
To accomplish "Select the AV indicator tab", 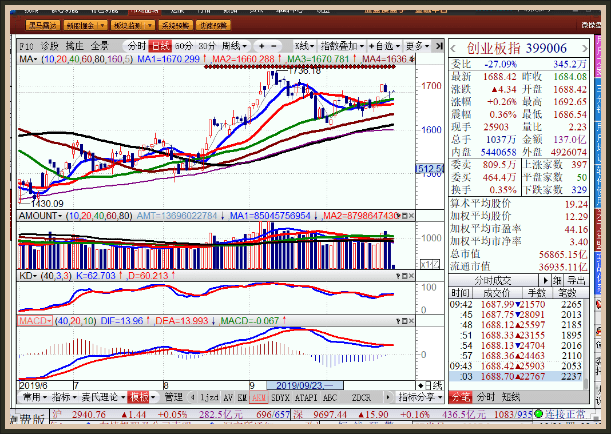I will pyautogui.click(x=228, y=397).
